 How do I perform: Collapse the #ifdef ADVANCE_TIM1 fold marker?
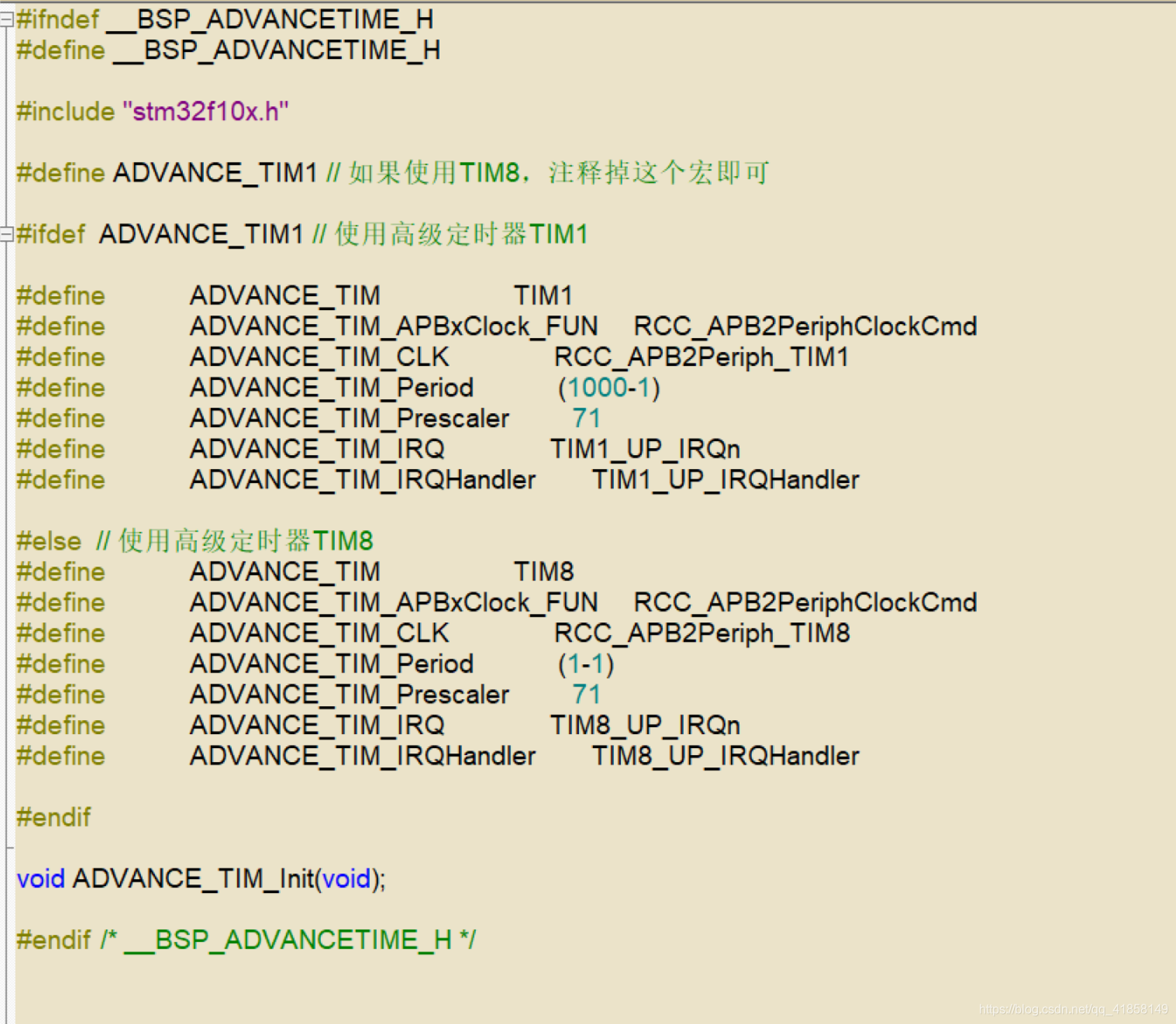(x=6, y=234)
